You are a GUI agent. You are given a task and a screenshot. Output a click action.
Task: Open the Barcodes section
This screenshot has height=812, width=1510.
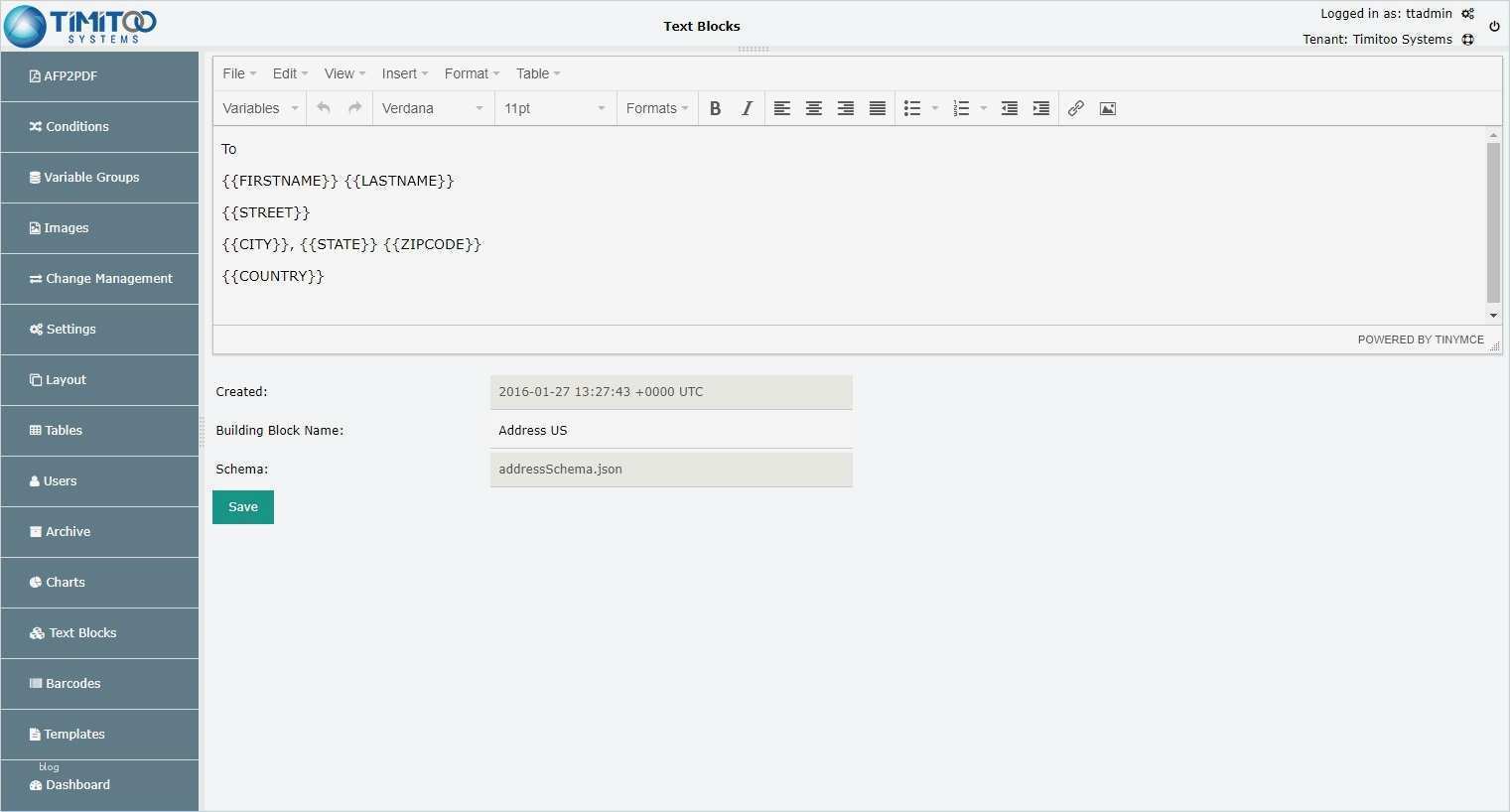coord(99,684)
